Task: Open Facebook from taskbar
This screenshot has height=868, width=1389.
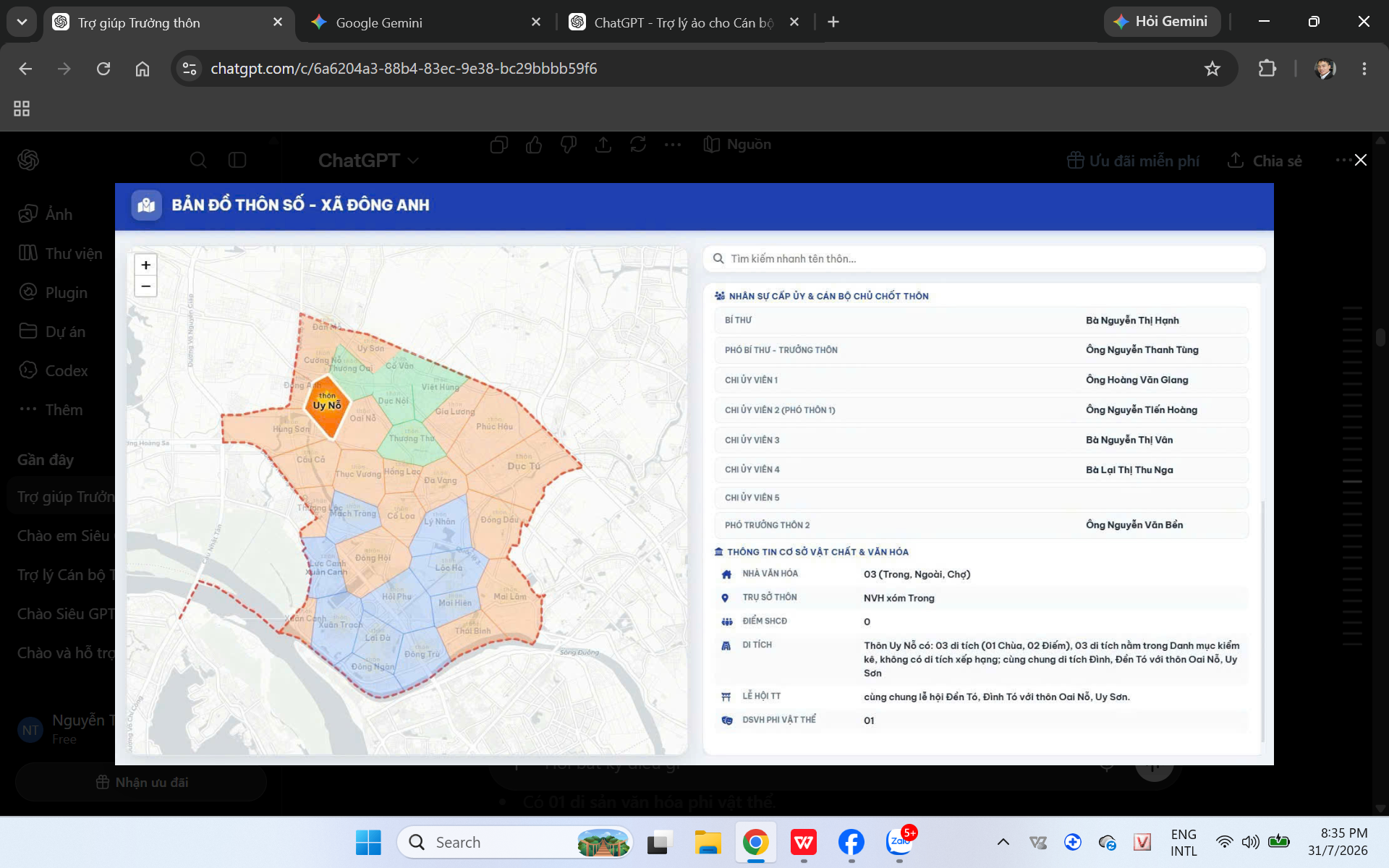Action: (x=851, y=842)
